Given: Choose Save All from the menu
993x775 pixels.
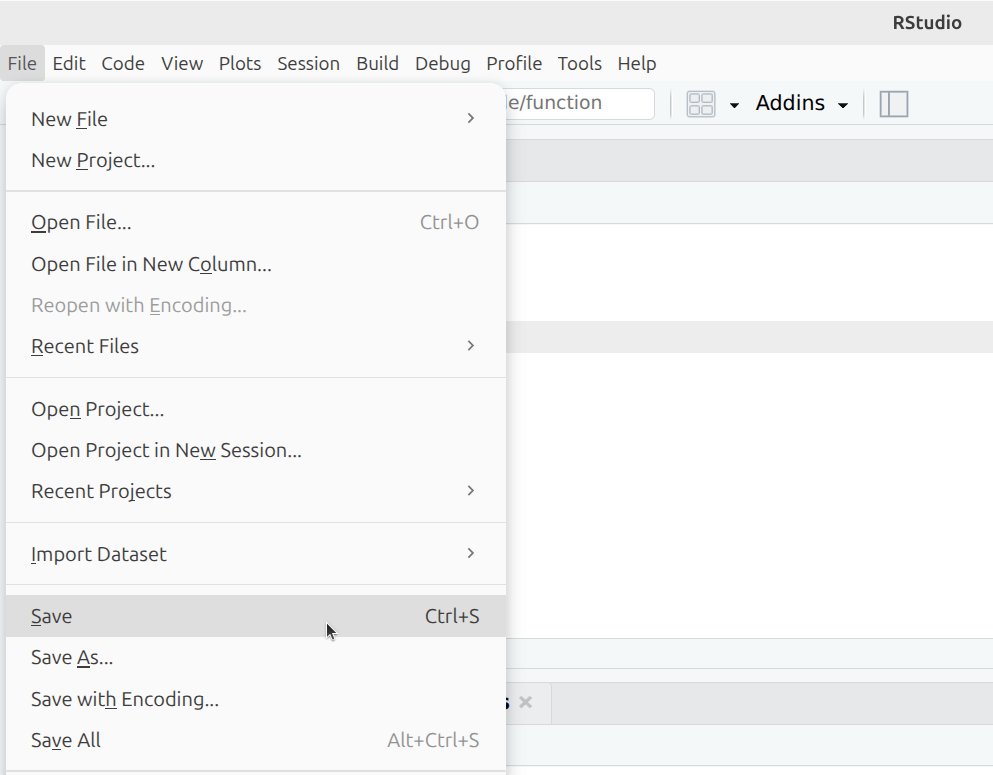Looking at the screenshot, I should pos(256,740).
